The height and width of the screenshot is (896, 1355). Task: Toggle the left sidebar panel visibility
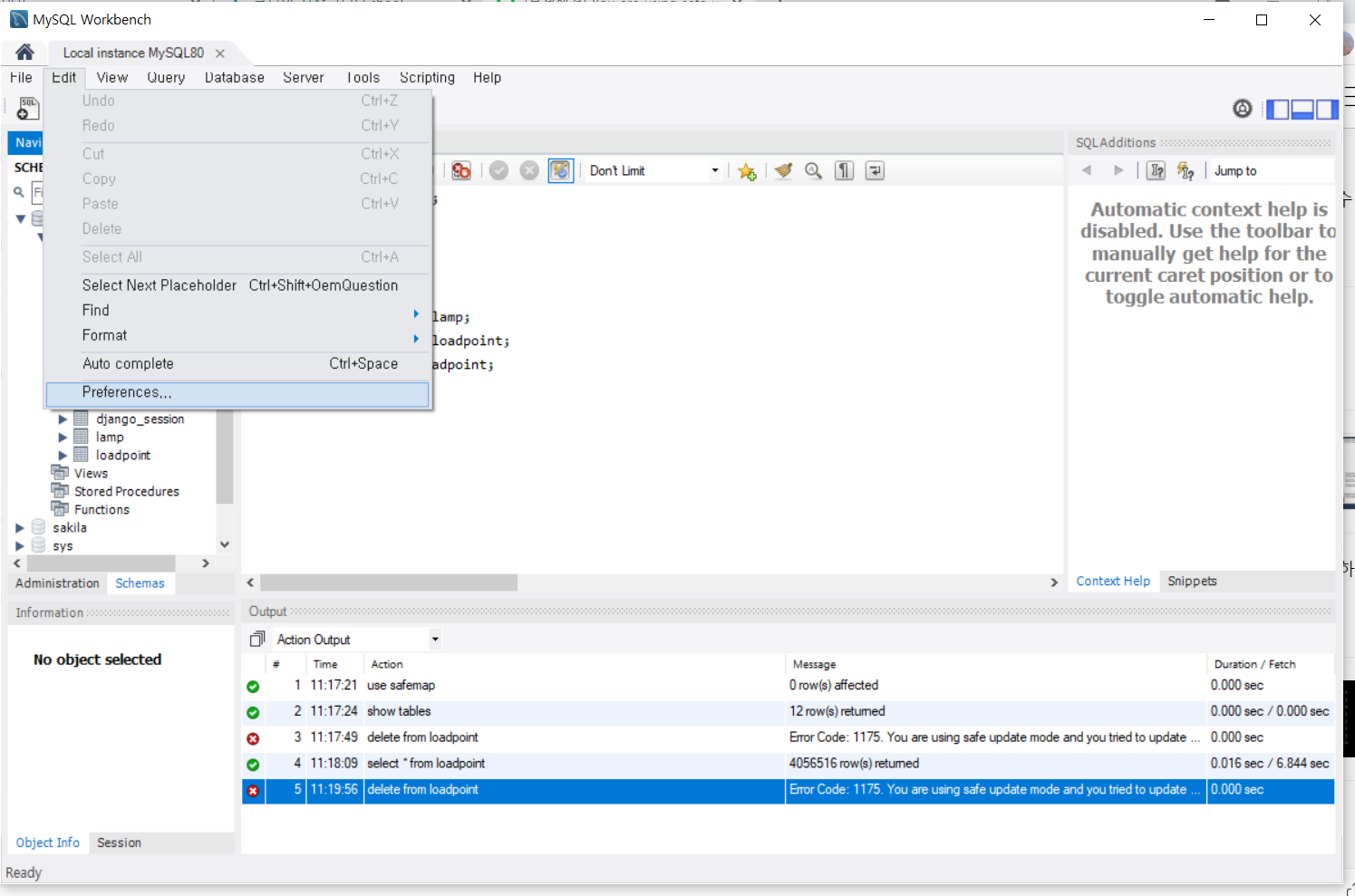tap(1277, 110)
